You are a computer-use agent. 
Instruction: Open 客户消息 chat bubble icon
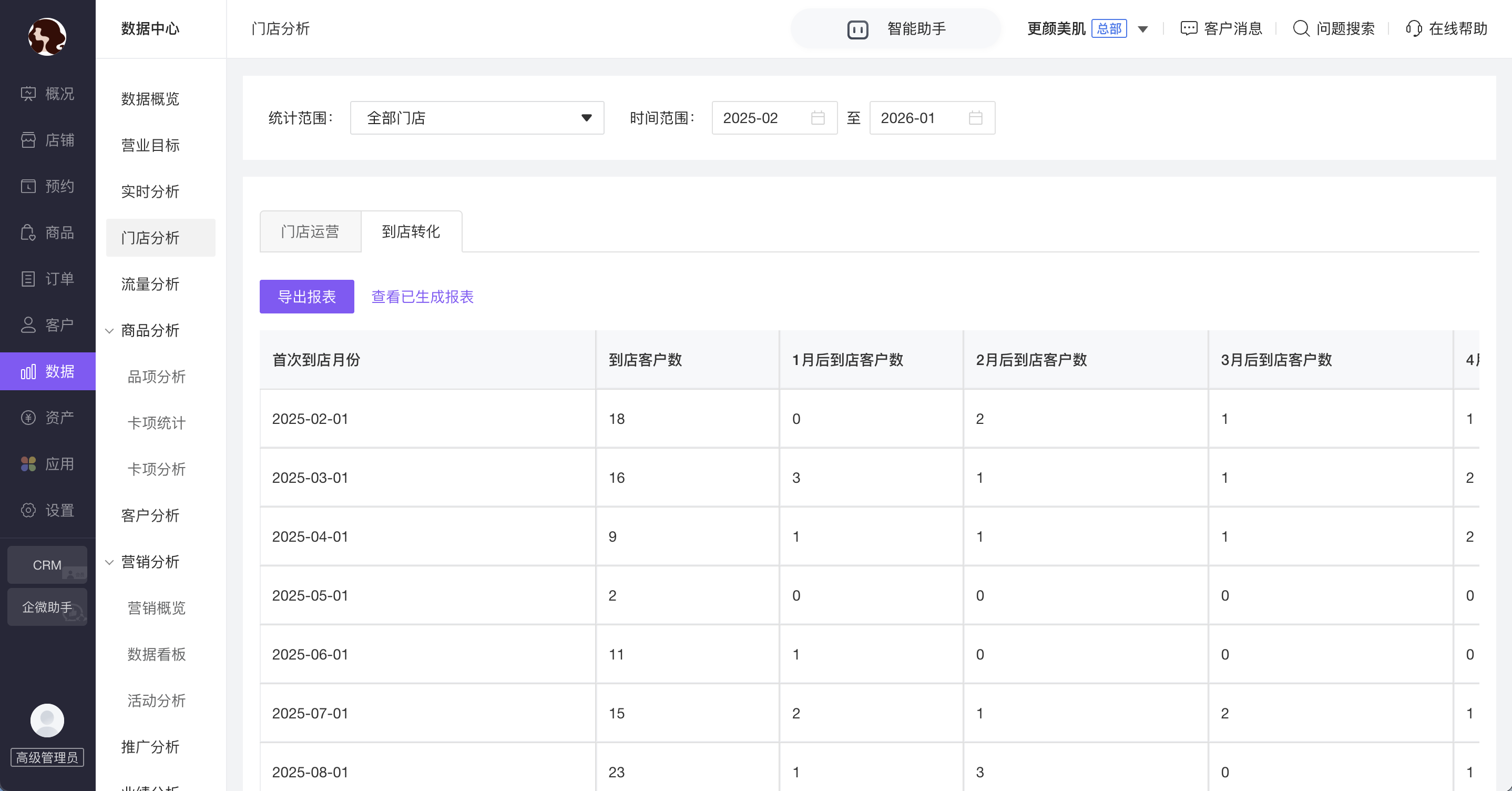pos(1189,29)
